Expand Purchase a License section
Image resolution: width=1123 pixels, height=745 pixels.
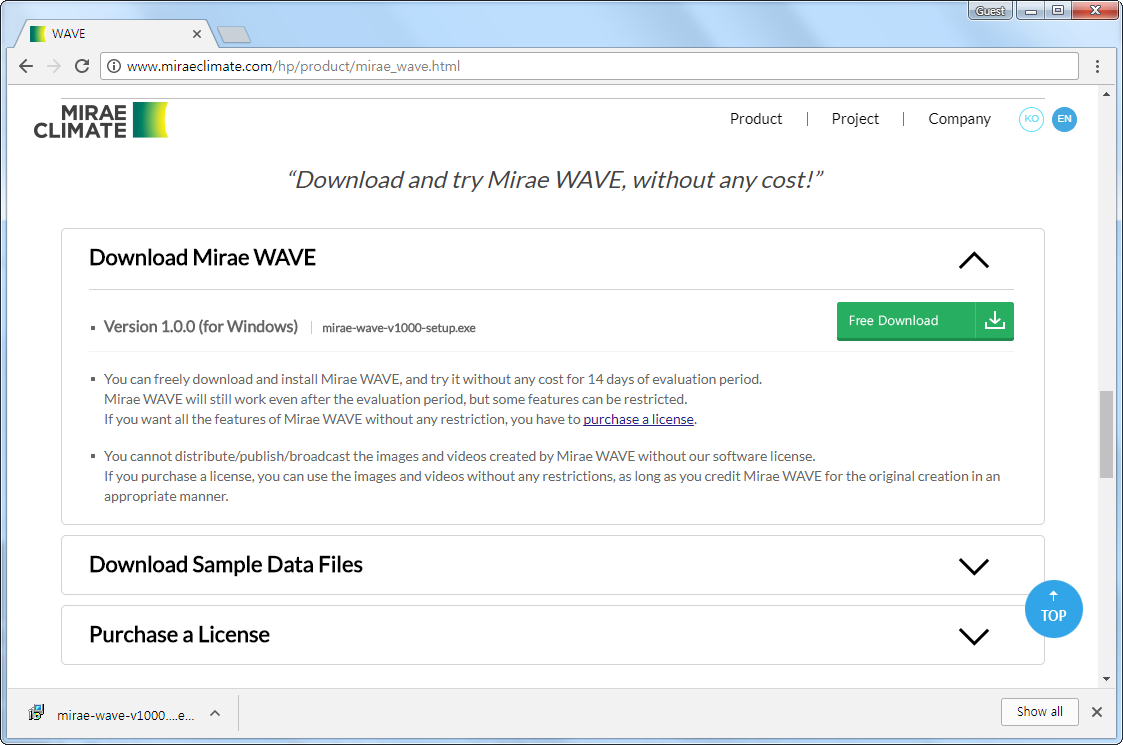(973, 636)
